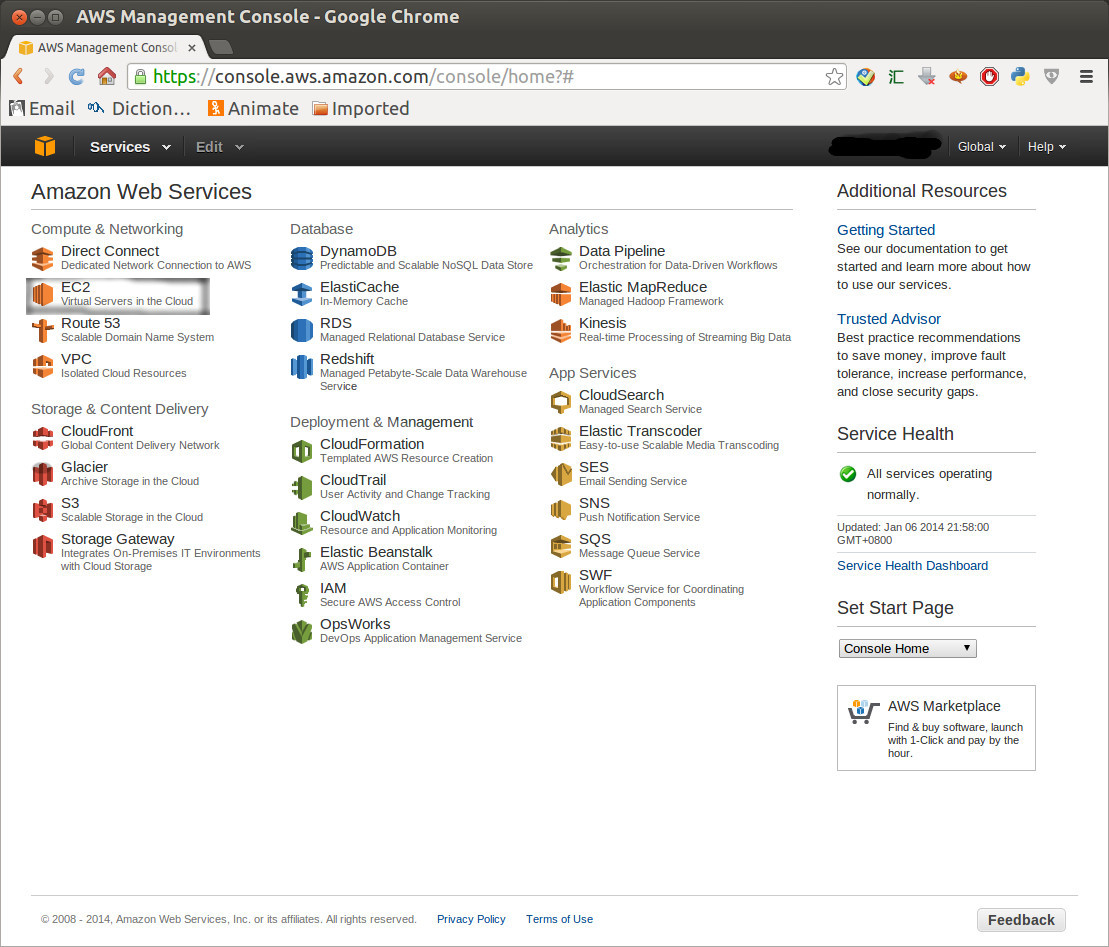Screen dimensions: 1109x947
Task: Reload the page in Chrome
Action: pyautogui.click(x=76, y=77)
